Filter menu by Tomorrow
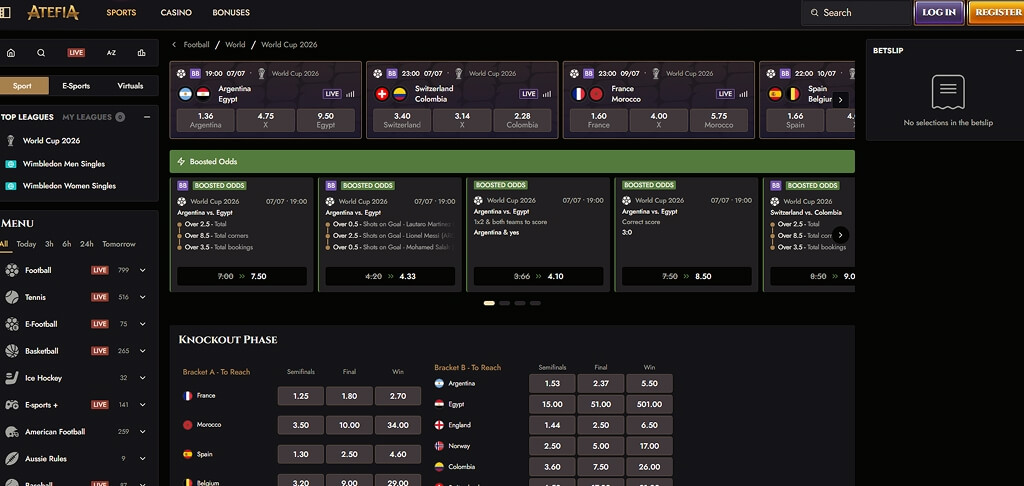Screen dimensions: 1024x486 119,244
